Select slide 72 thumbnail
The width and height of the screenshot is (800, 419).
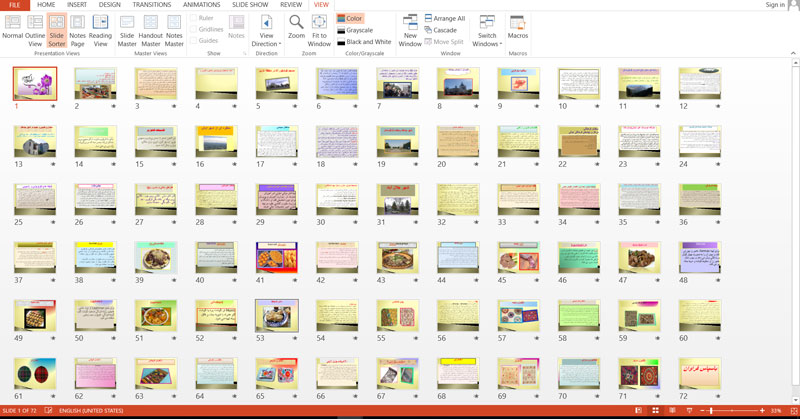pyautogui.click(x=700, y=373)
